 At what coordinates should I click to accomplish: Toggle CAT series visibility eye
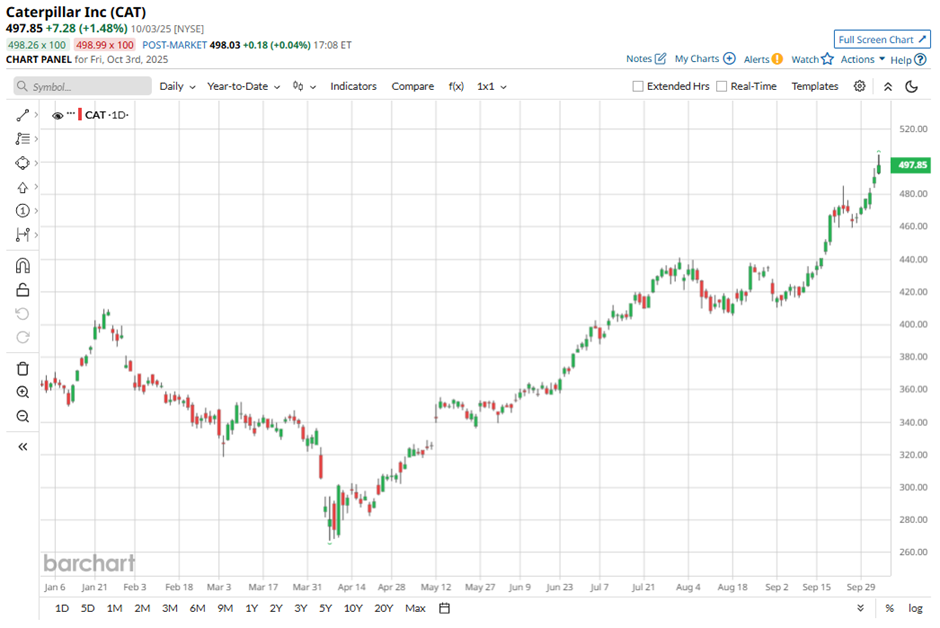(x=58, y=116)
